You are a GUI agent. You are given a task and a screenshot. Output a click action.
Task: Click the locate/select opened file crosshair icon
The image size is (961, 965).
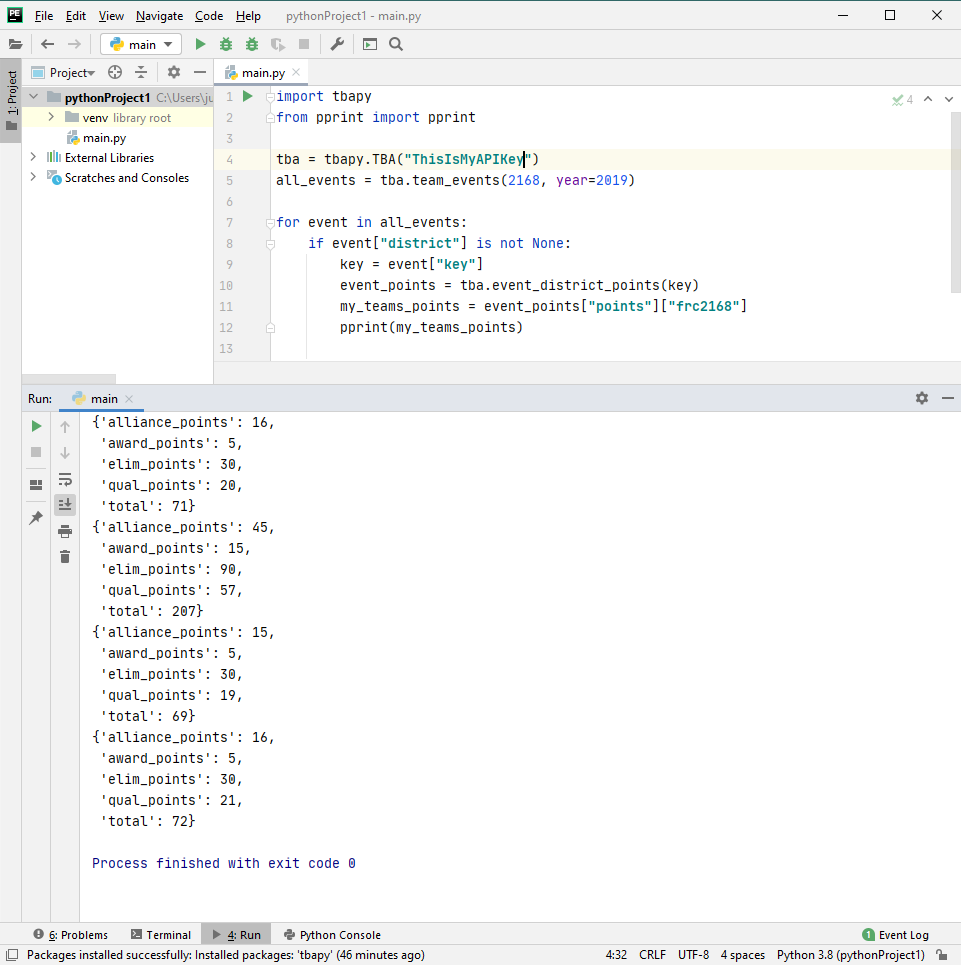coord(114,73)
